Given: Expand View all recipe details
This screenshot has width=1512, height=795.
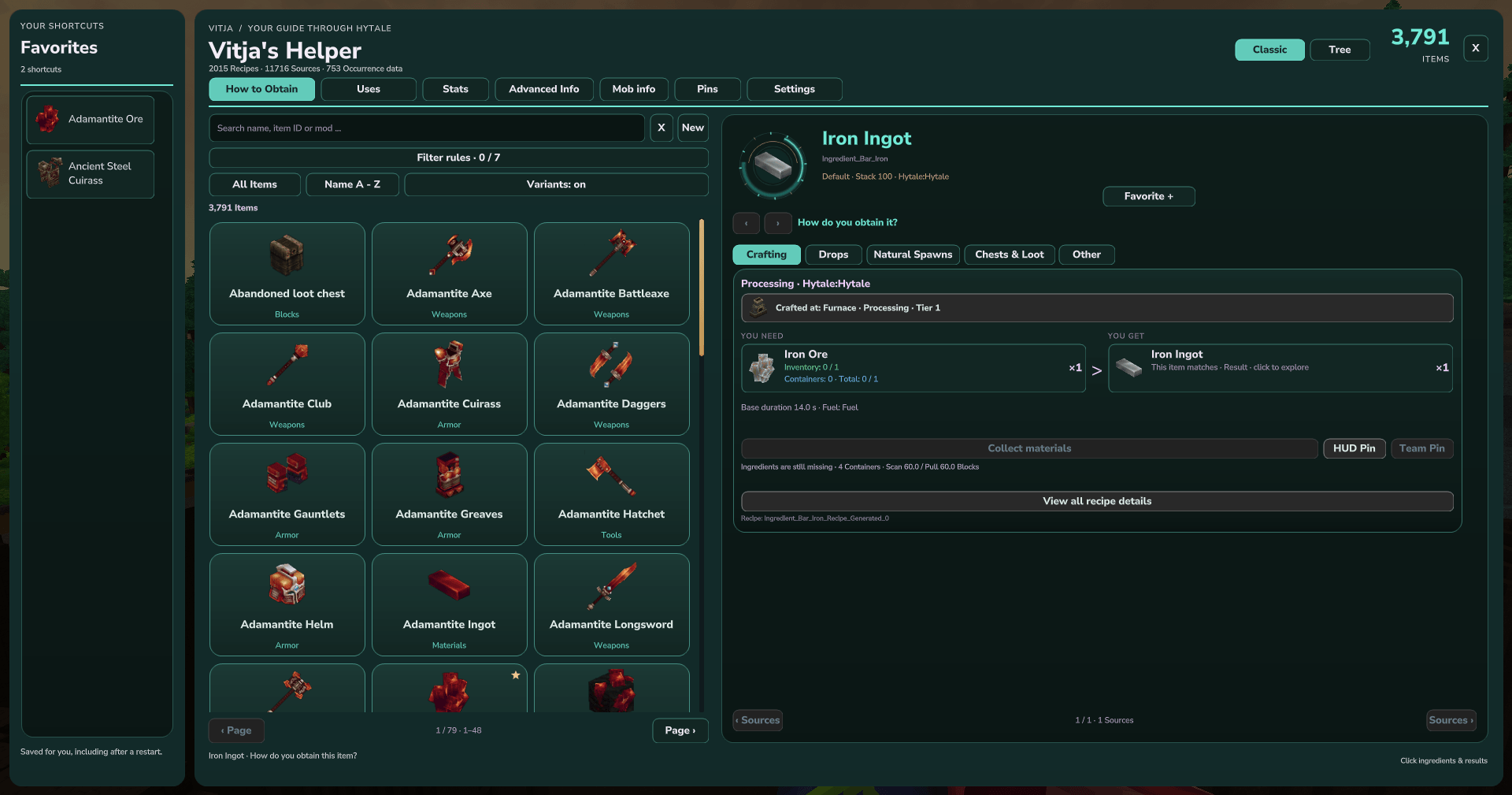Looking at the screenshot, I should [1097, 501].
